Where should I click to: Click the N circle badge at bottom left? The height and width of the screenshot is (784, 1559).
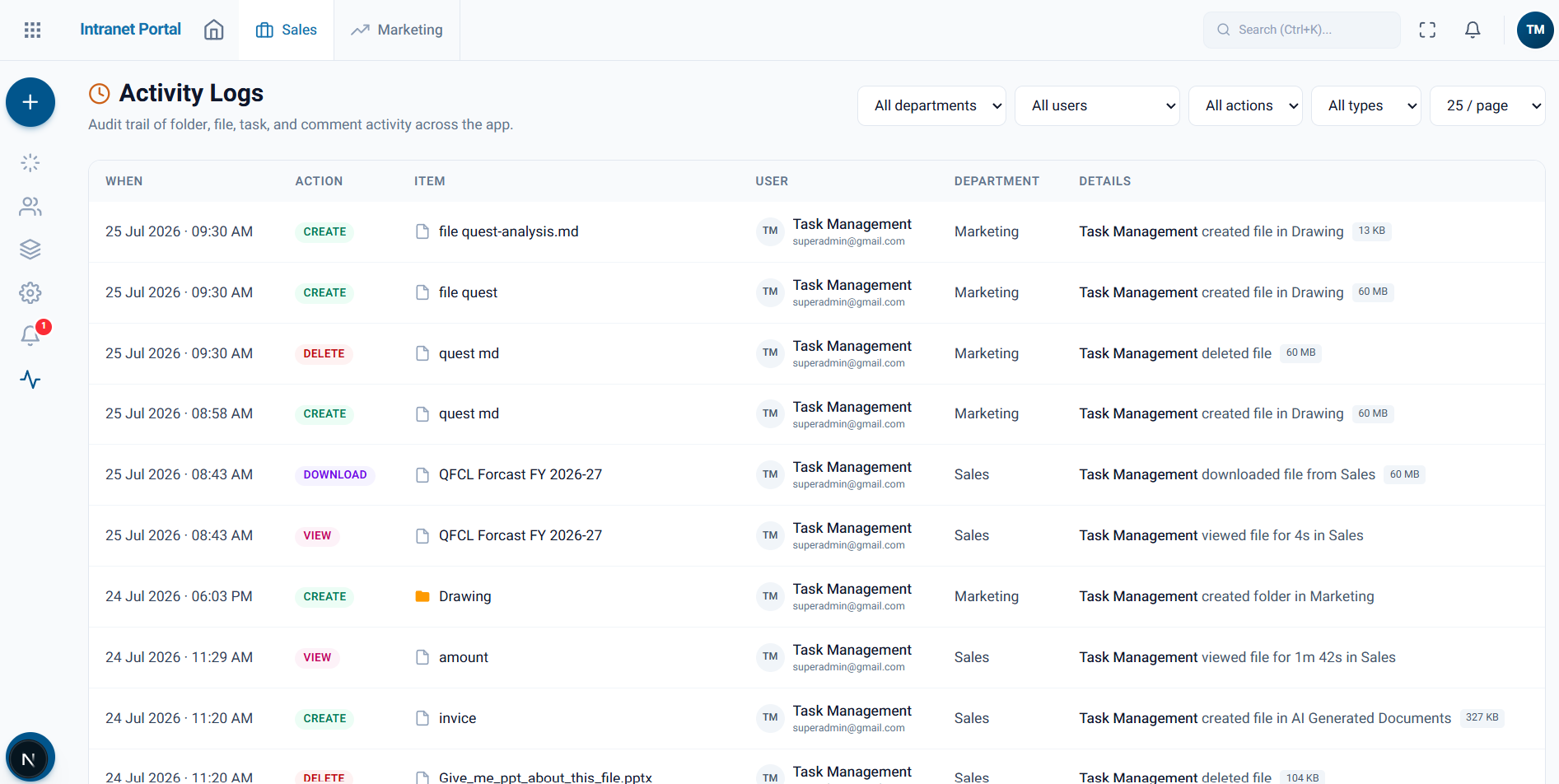pyautogui.click(x=30, y=758)
